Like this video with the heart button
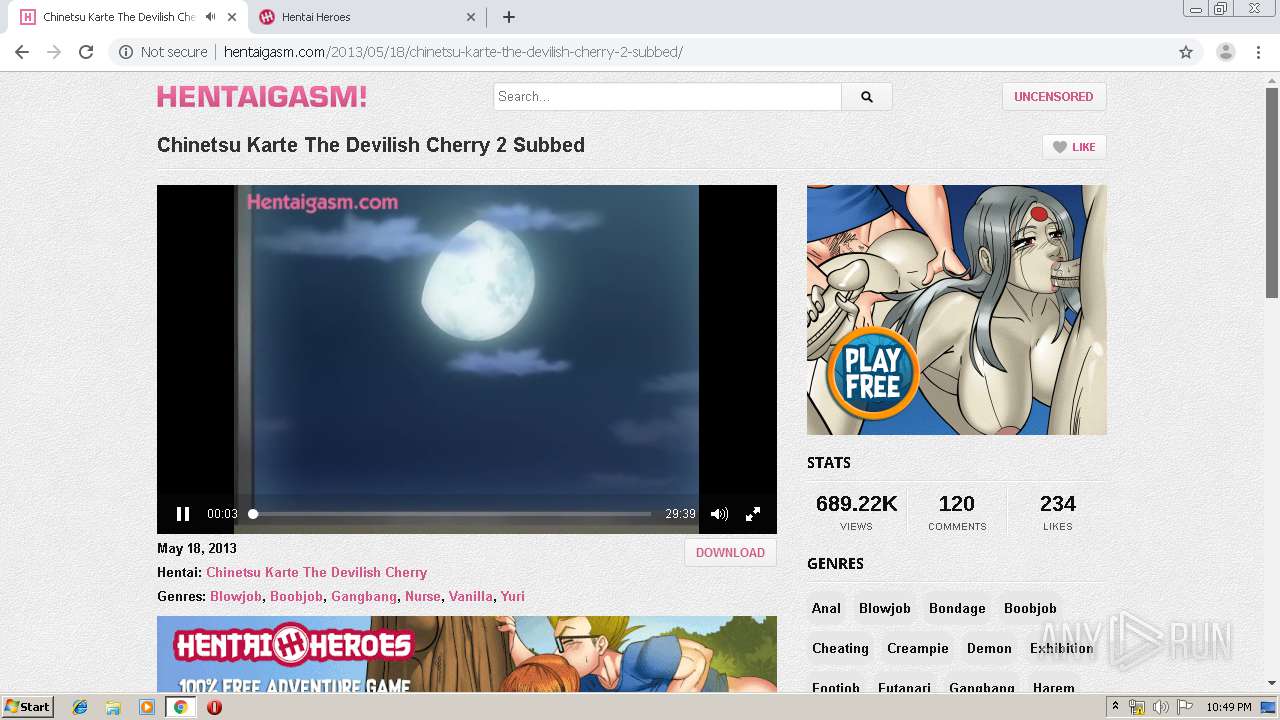1280x720 pixels. coord(1074,147)
